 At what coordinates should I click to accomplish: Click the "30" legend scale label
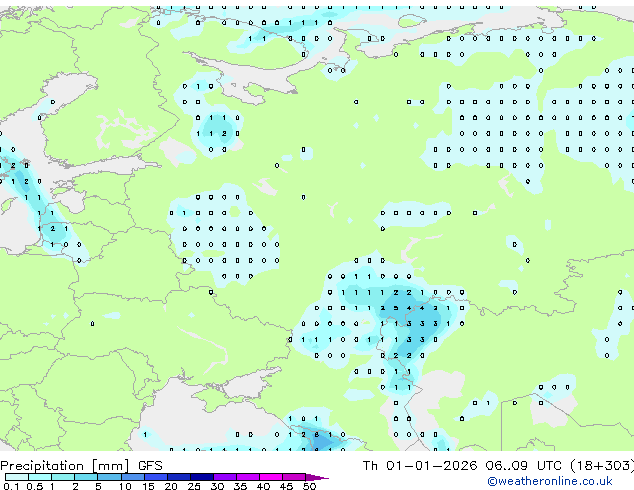pyautogui.click(x=217, y=486)
